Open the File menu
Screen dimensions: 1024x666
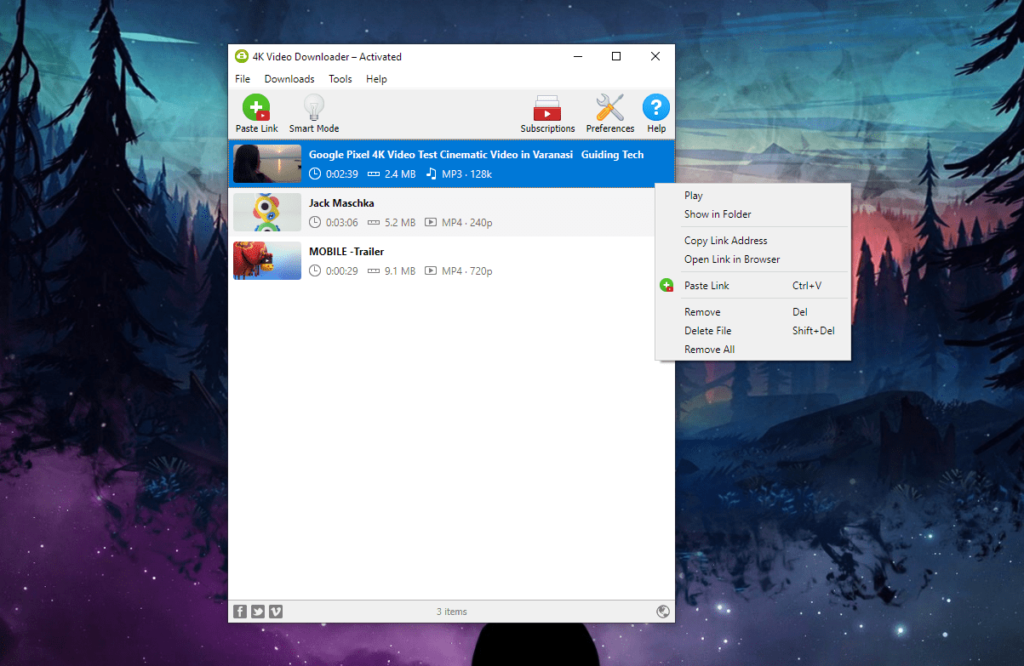[x=242, y=79]
